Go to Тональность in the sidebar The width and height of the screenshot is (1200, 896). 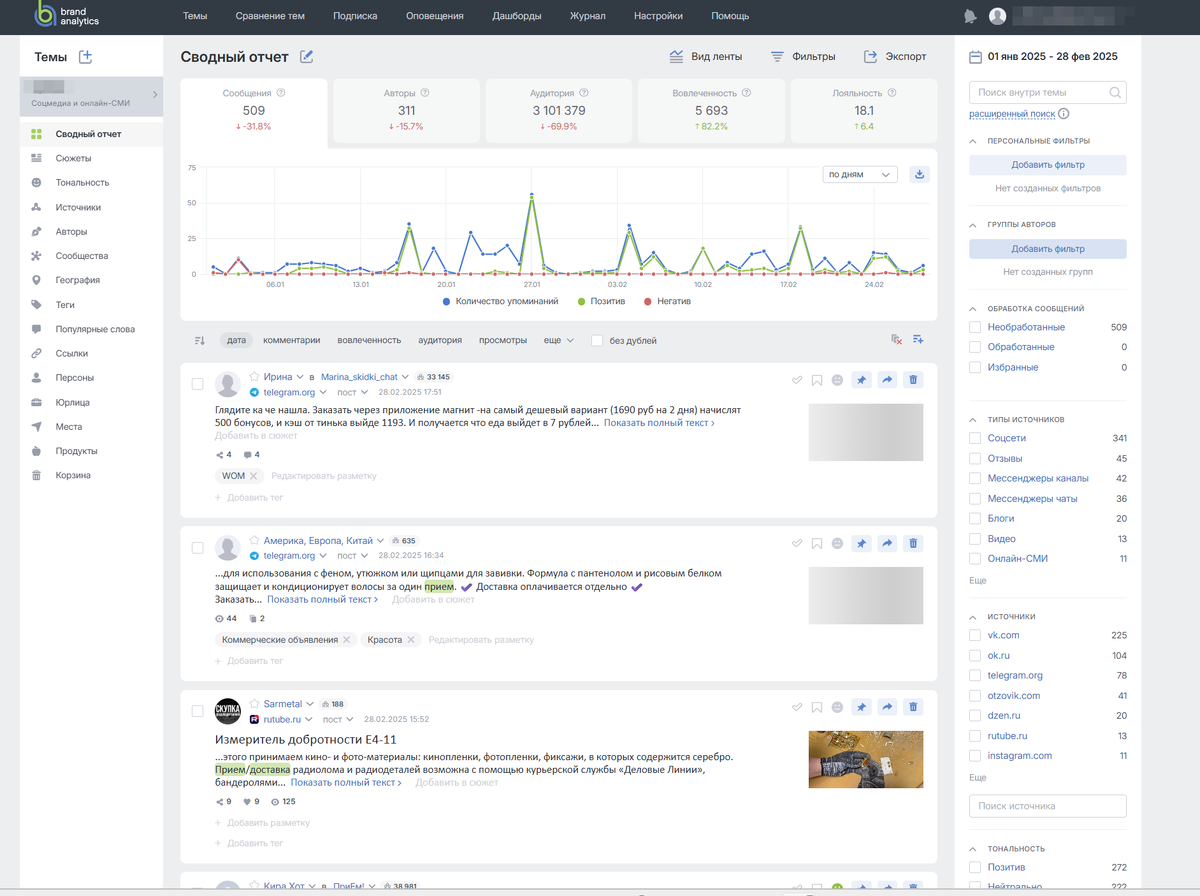click(x=82, y=183)
